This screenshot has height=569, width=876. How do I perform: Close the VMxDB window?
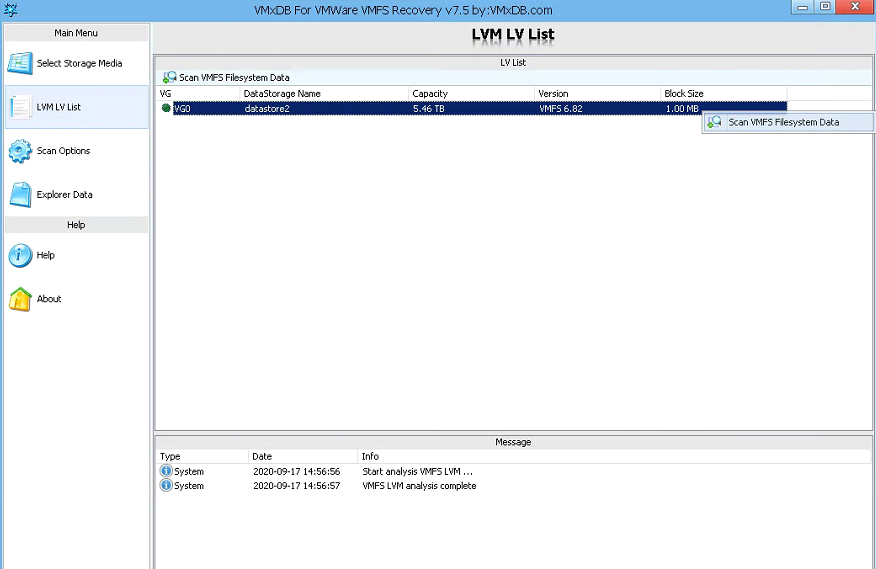[x=855, y=7]
